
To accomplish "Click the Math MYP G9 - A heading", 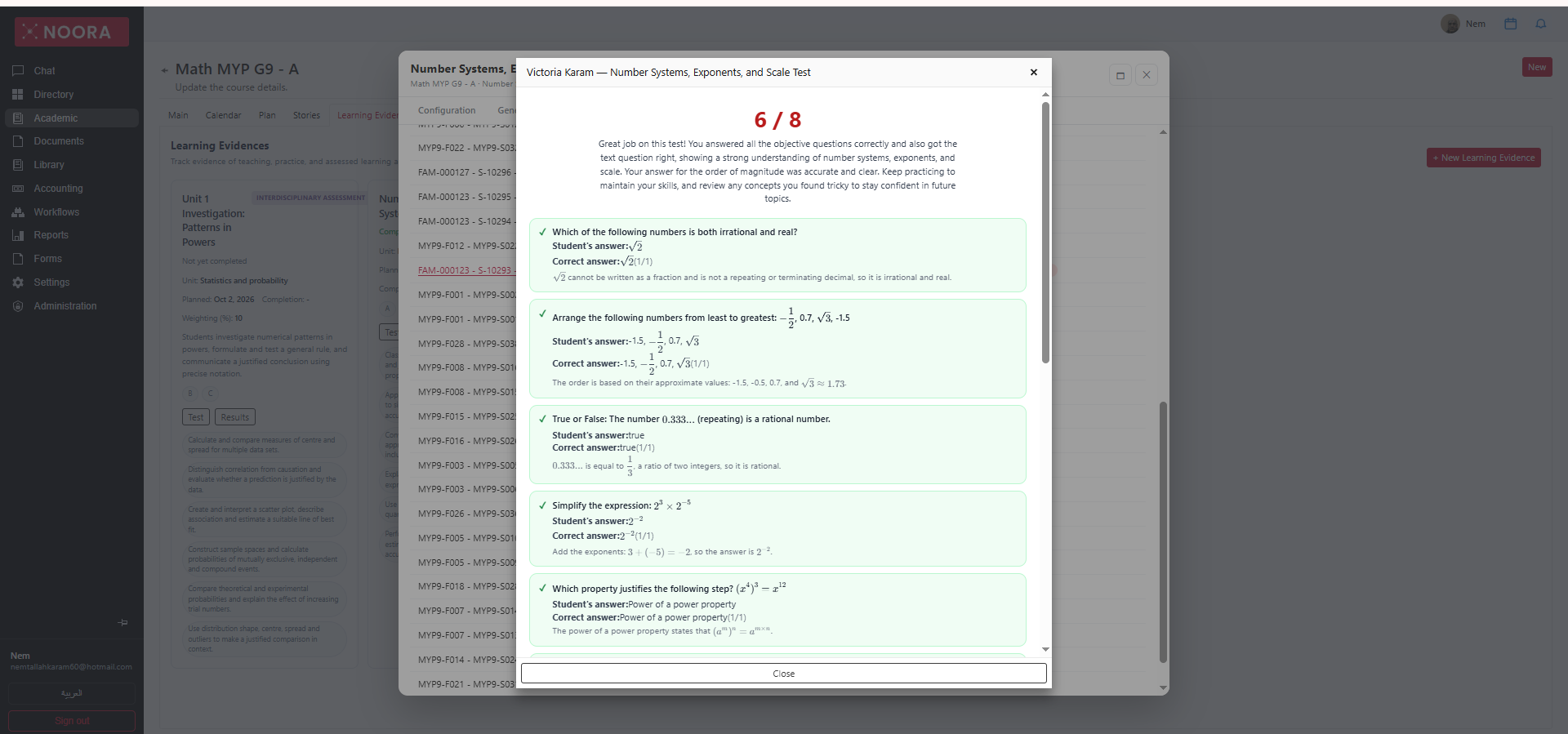I will tap(237, 69).
